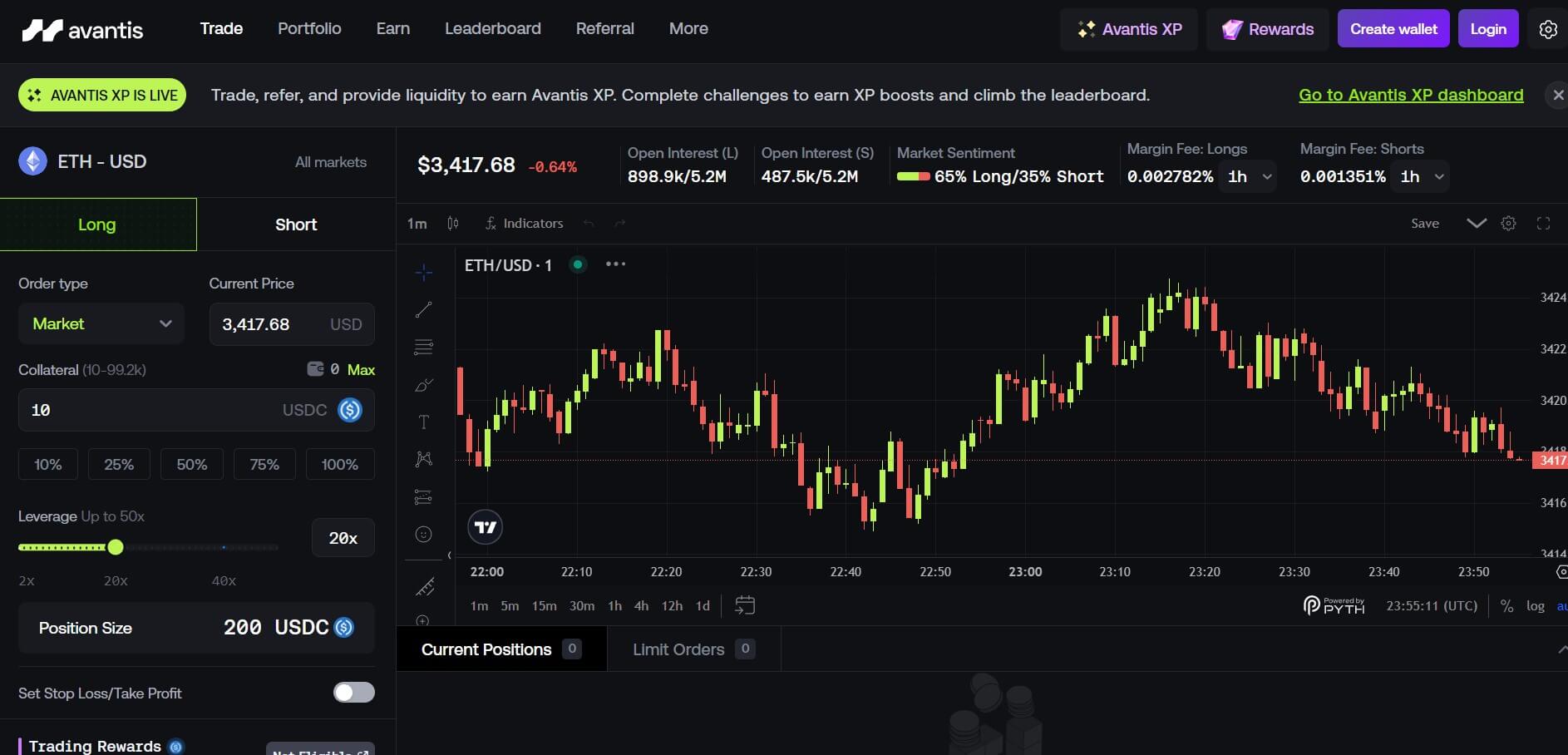
Task: Select the trend line drawing tool
Action: [x=423, y=309]
